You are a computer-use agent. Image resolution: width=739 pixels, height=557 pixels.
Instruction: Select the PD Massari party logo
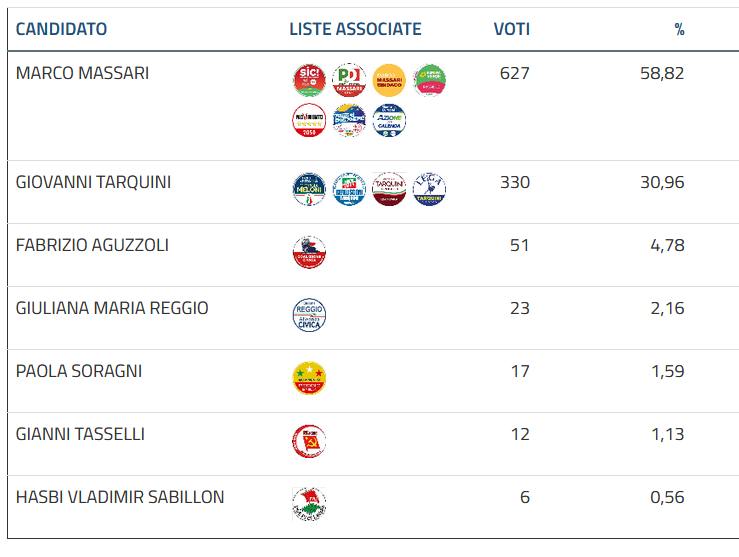[x=348, y=80]
